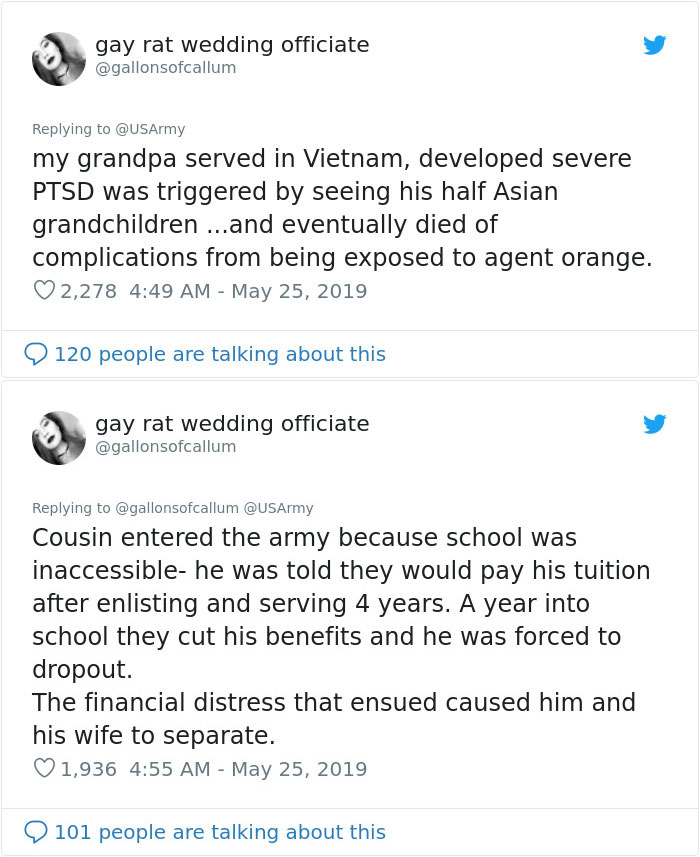700x857 pixels.
Task: Click the Twitter bird icon on first tweet
Action: pyautogui.click(x=655, y=45)
